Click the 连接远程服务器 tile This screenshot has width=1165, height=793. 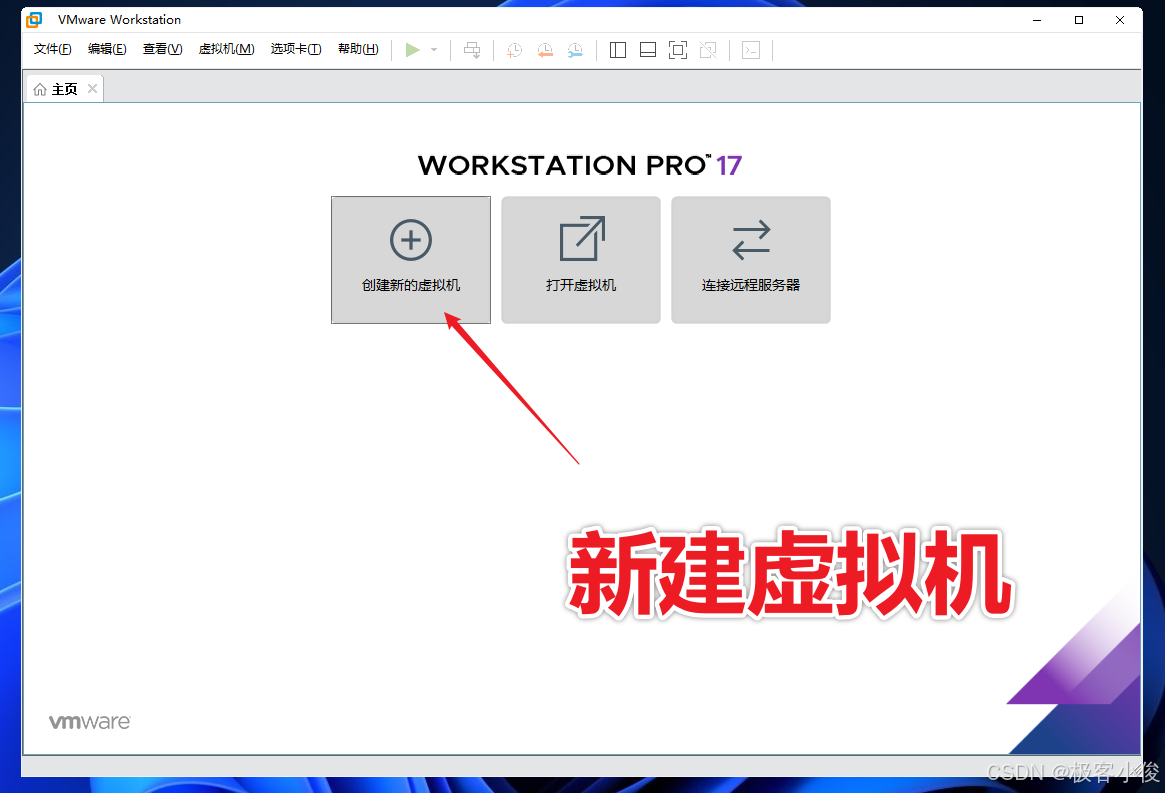coord(750,260)
